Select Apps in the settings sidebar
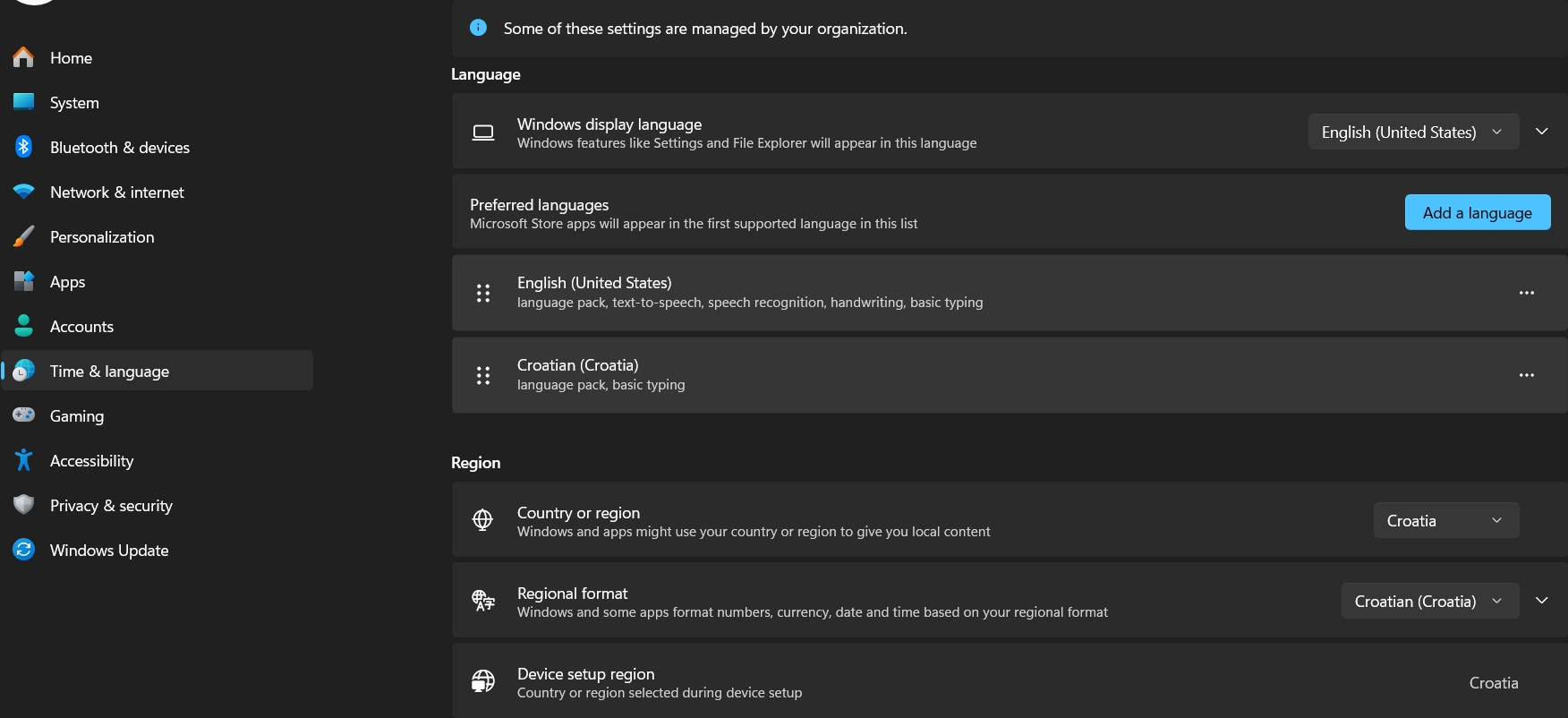1568x718 pixels. click(67, 282)
